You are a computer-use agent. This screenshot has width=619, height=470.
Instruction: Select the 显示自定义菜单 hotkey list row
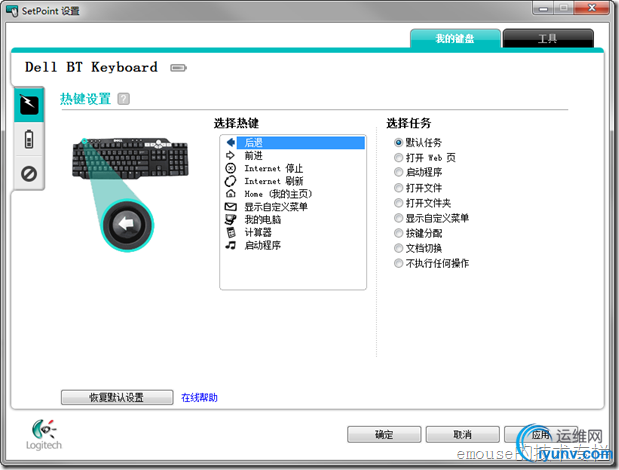293,206
